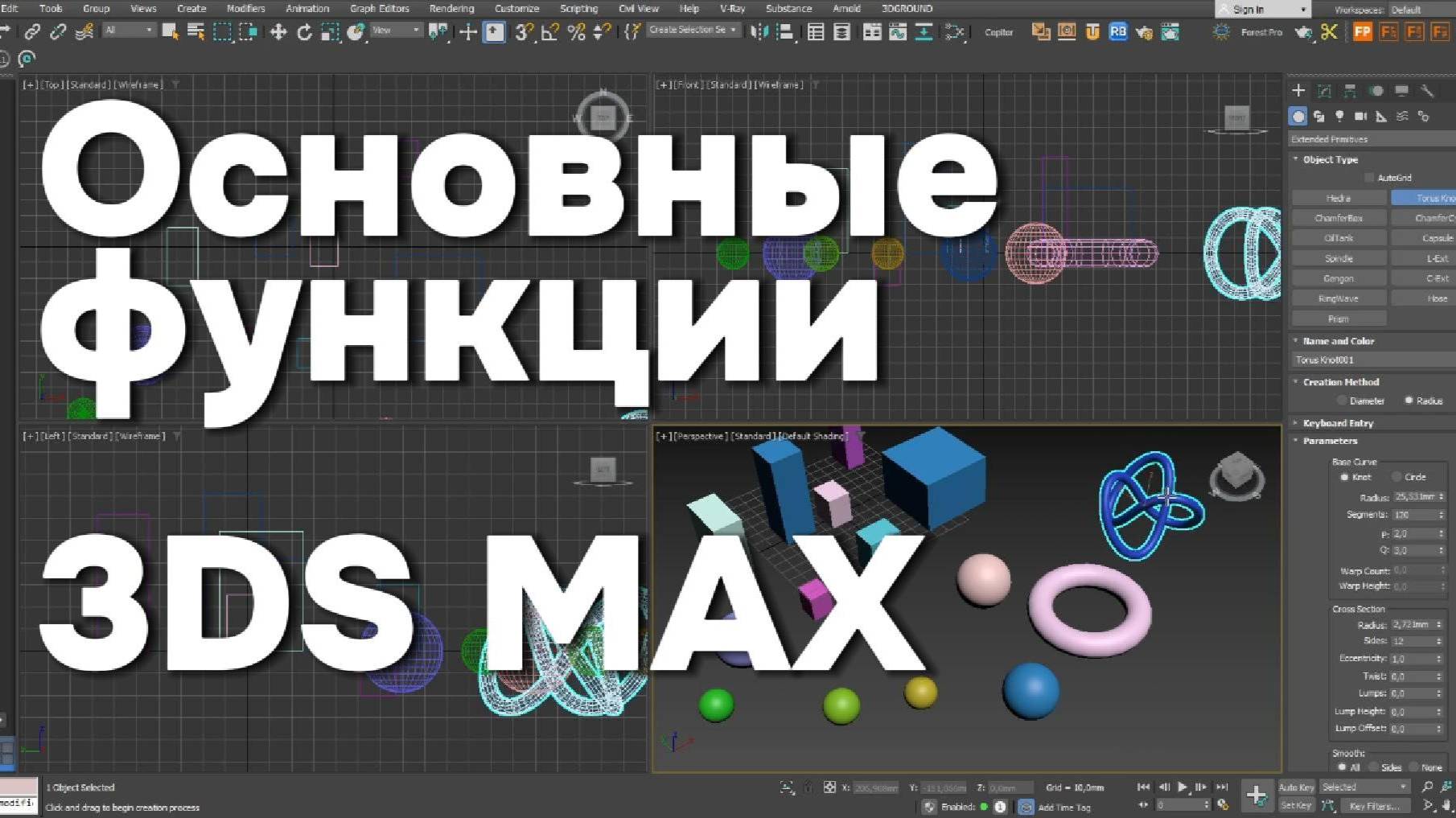Screen dimensions: 1456x818
Task: Open the Layer Explorer icon
Action: [x=841, y=32]
